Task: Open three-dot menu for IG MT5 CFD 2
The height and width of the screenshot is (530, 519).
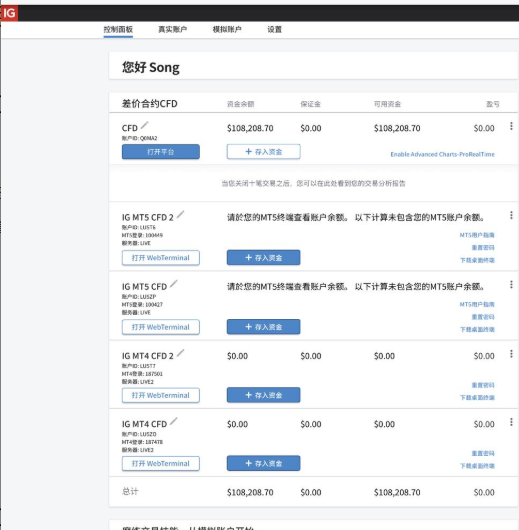Action: (x=511, y=215)
